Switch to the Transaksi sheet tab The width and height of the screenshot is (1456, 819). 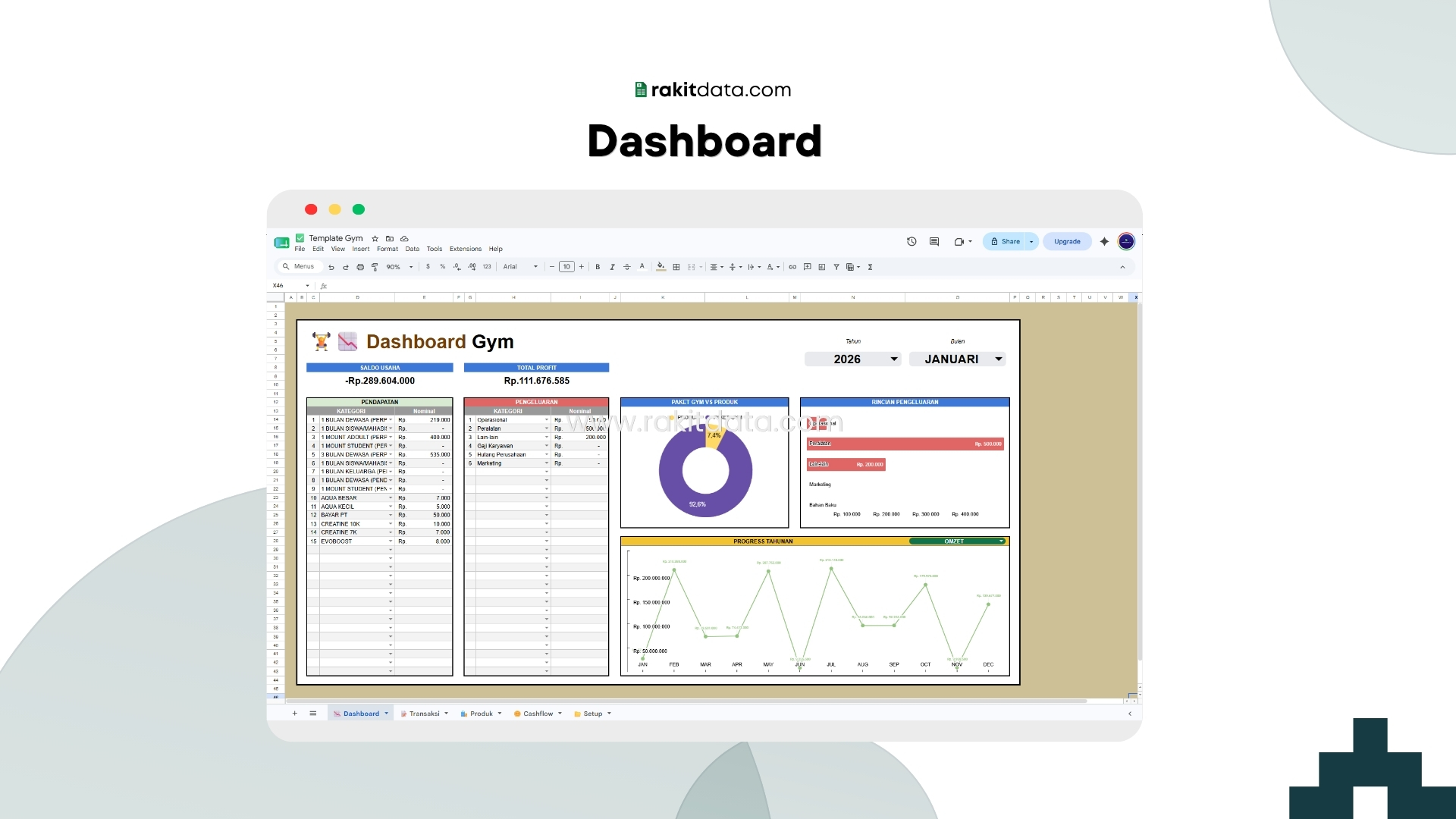point(424,714)
